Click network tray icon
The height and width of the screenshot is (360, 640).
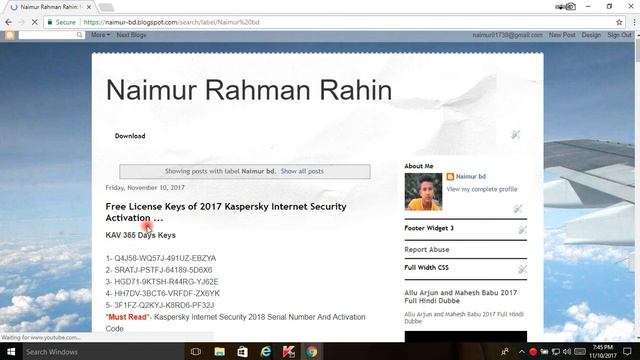556,351
